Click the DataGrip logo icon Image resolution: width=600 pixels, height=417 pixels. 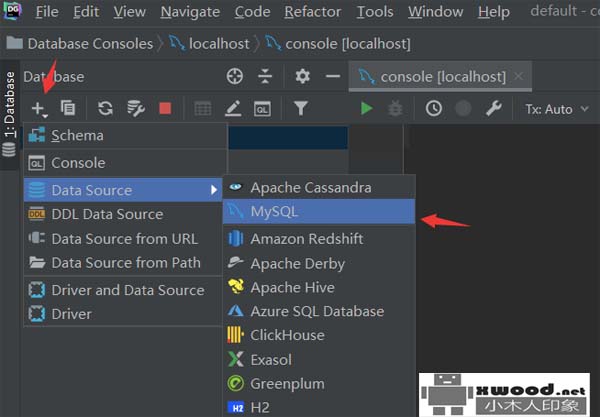click(13, 10)
